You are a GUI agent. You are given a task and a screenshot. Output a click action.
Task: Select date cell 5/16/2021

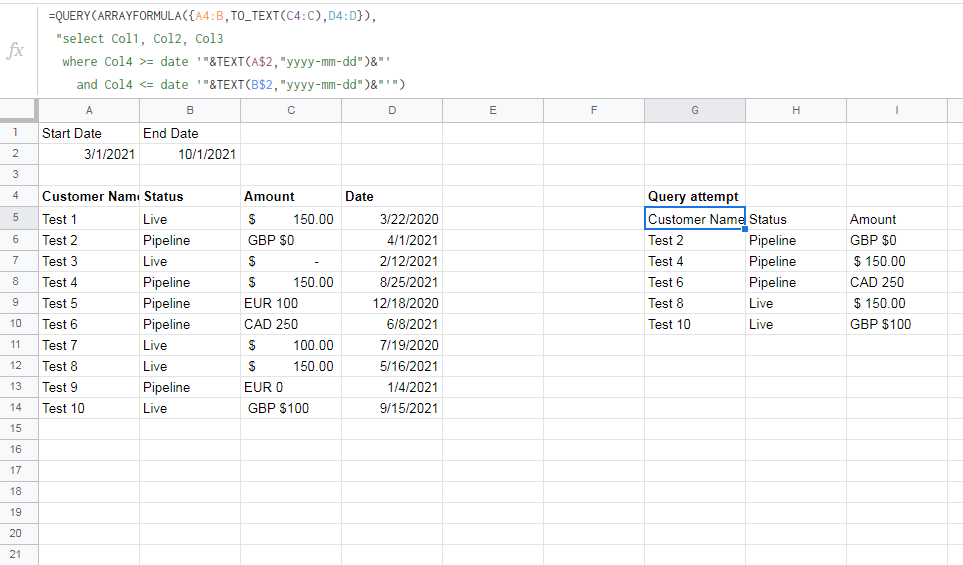click(392, 367)
